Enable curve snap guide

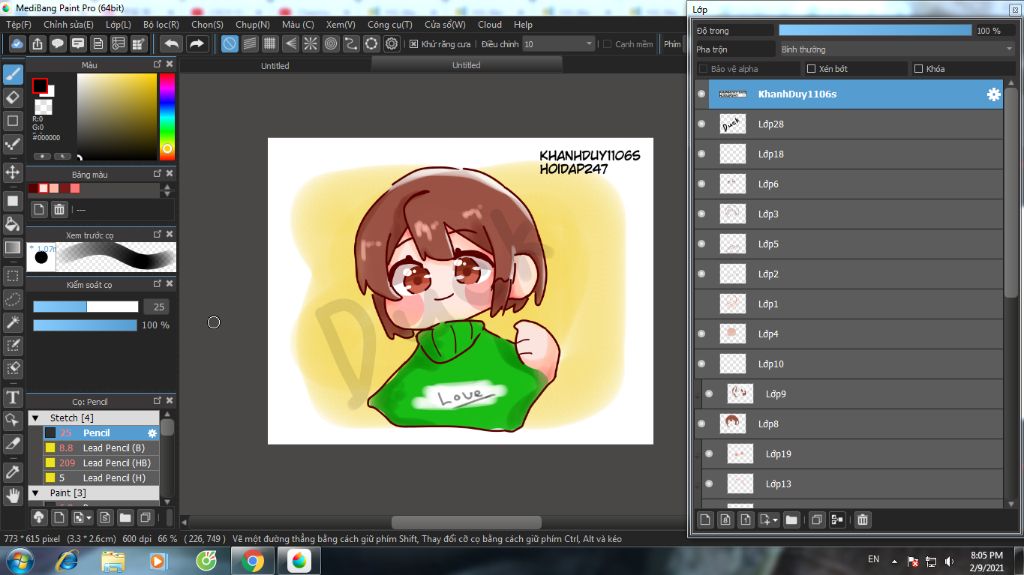pos(351,44)
